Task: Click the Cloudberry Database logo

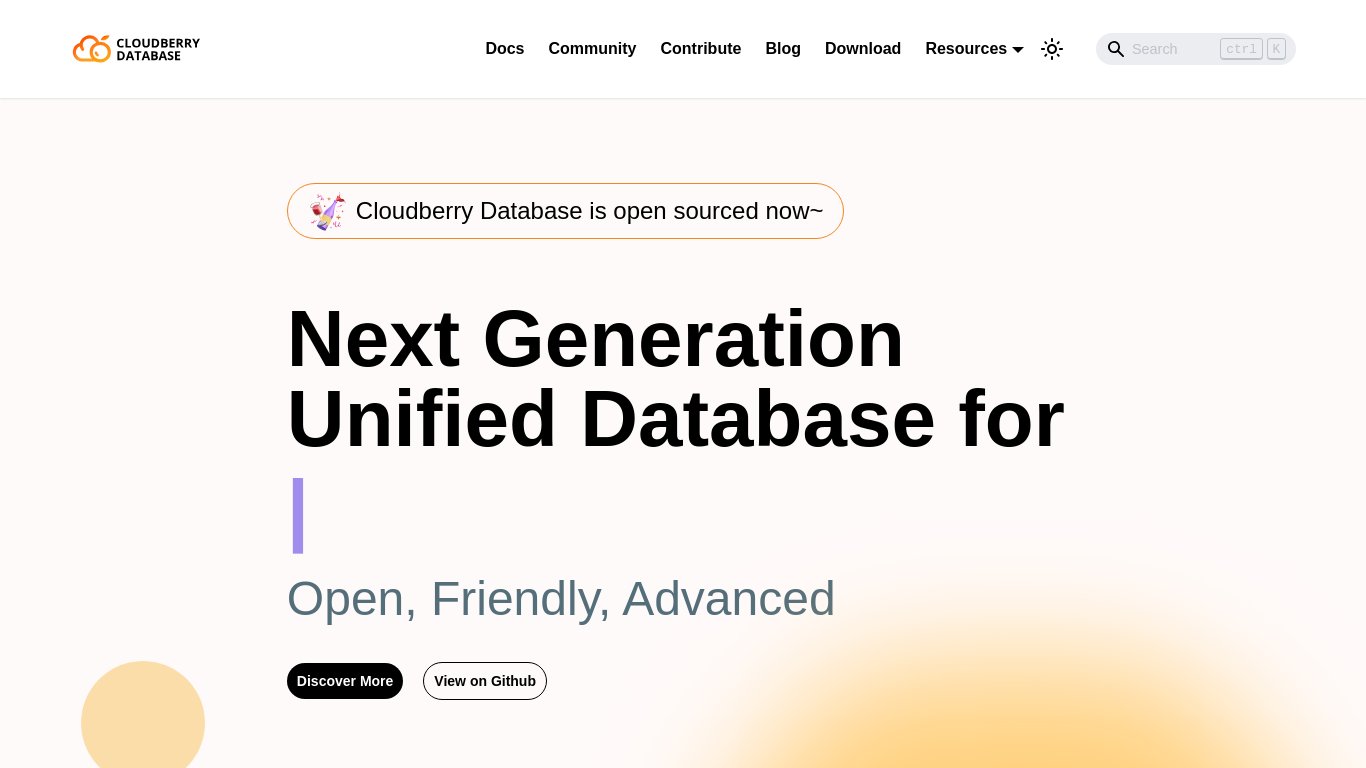Action: coord(136,49)
